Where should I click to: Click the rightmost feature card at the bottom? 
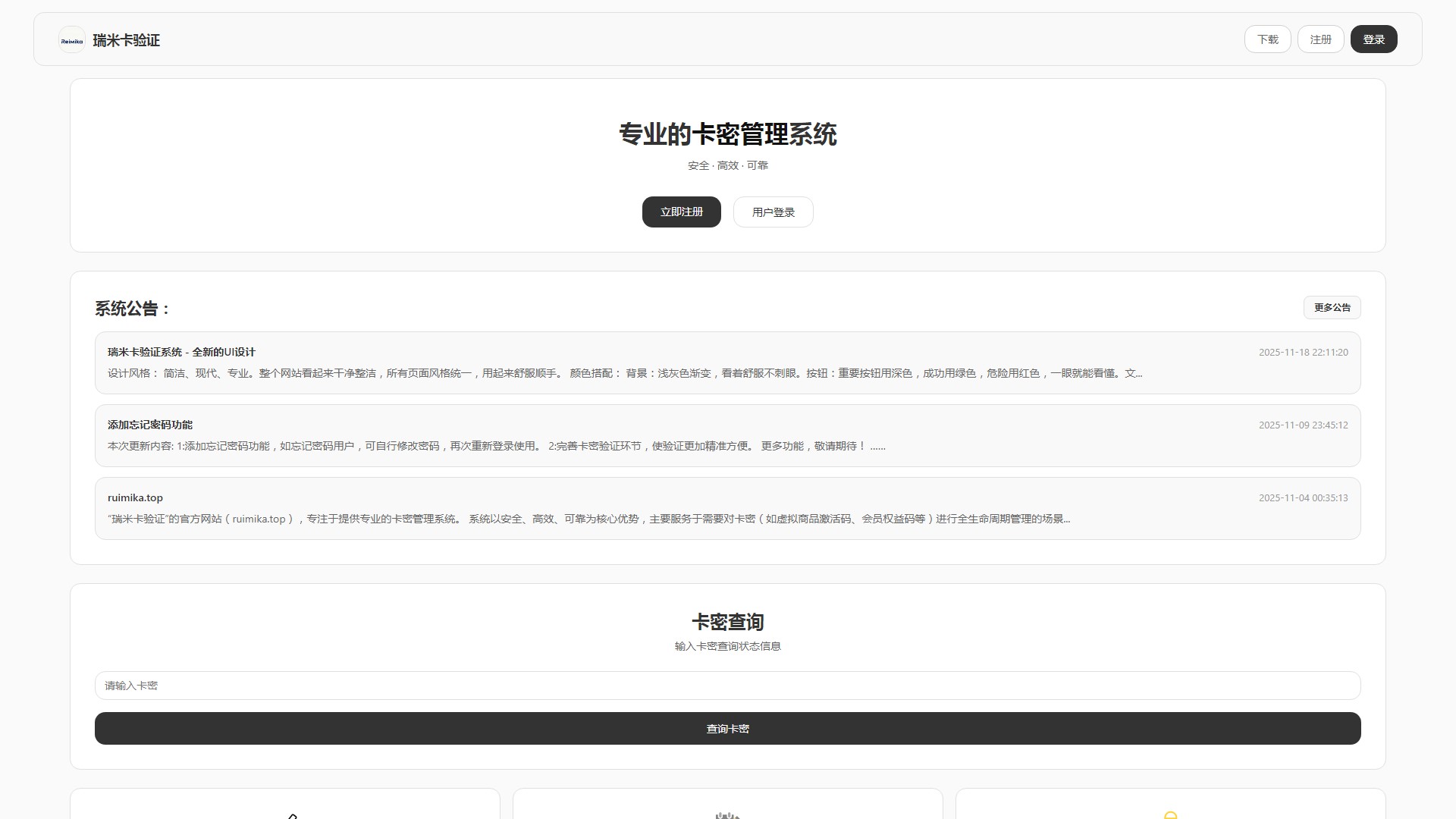point(1169,804)
